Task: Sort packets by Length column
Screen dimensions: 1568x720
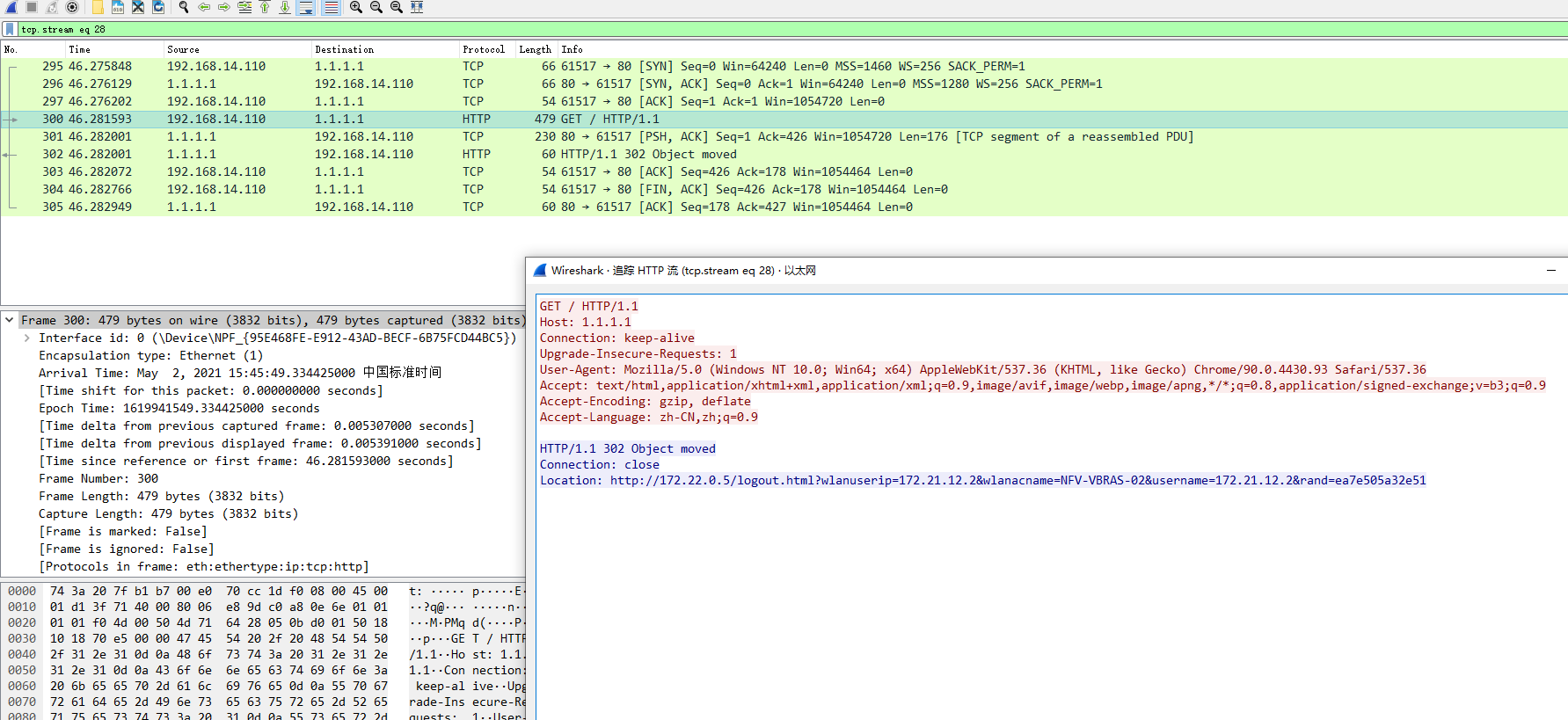Action: coord(535,49)
